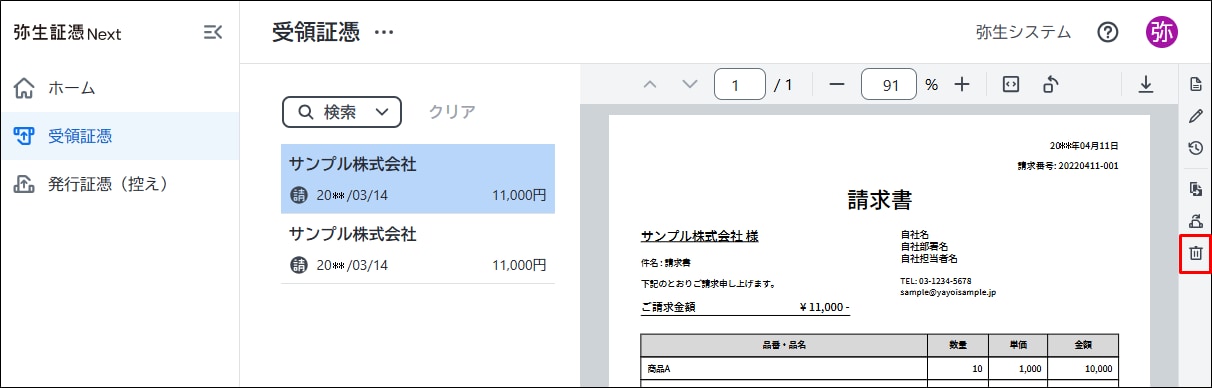The image size is (1212, 388).
Task: Click 商品A row in the invoice table
Action: click(879, 370)
